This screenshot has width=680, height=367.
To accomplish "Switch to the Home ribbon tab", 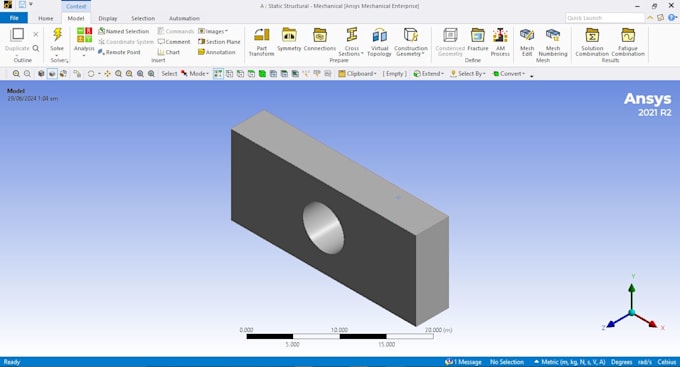I will coord(46,18).
